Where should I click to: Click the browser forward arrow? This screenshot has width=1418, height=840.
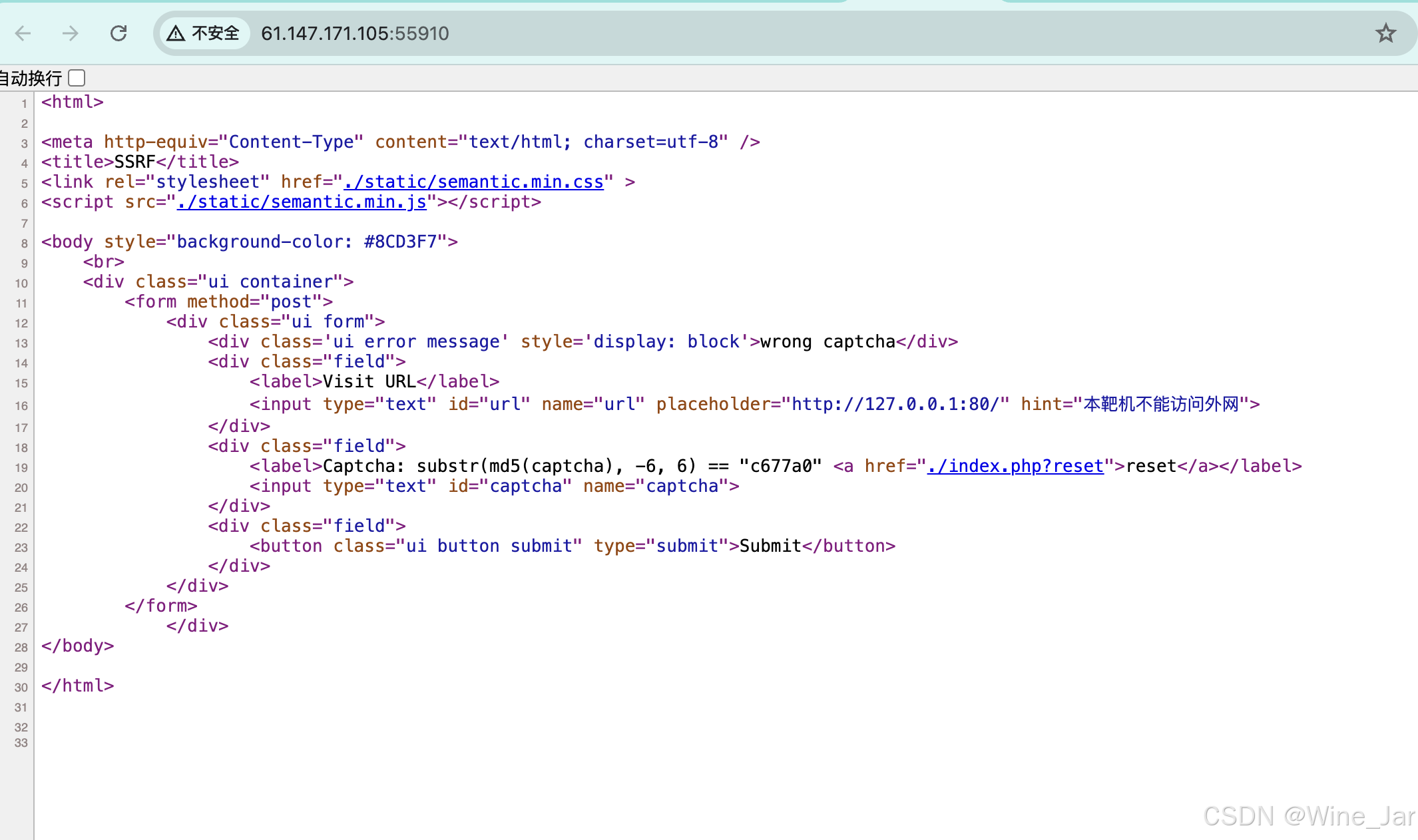[70, 33]
